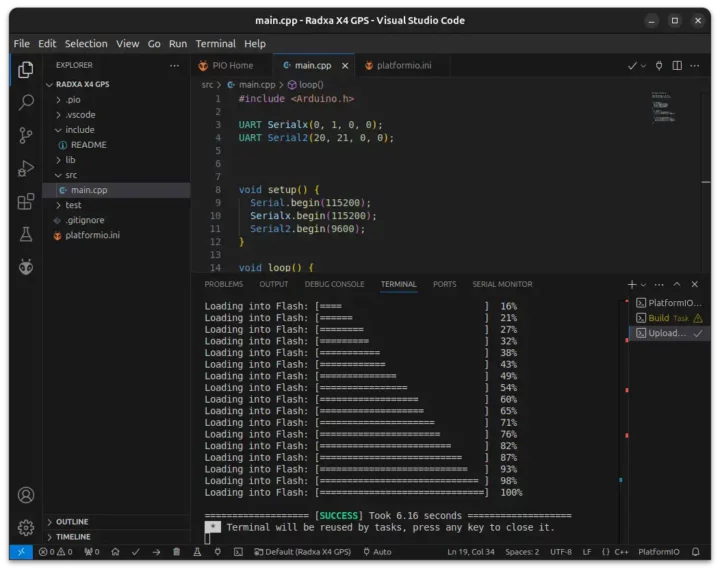This screenshot has height=571, width=720.
Task: Open the Selection menu
Action: pos(86,44)
